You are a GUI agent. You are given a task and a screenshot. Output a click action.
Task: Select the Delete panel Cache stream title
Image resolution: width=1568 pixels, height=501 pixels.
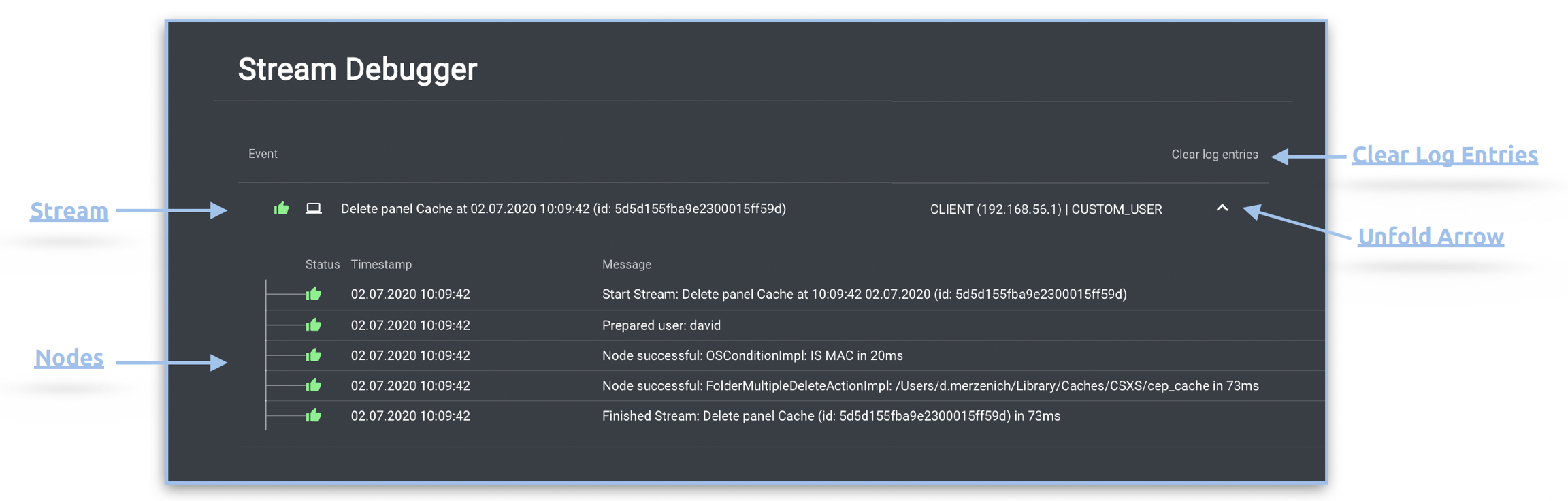(563, 209)
